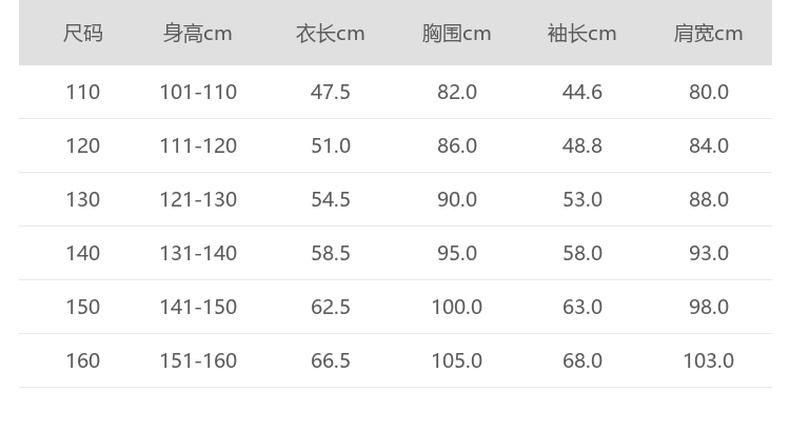Select the 151-160 height range cell

click(198, 360)
